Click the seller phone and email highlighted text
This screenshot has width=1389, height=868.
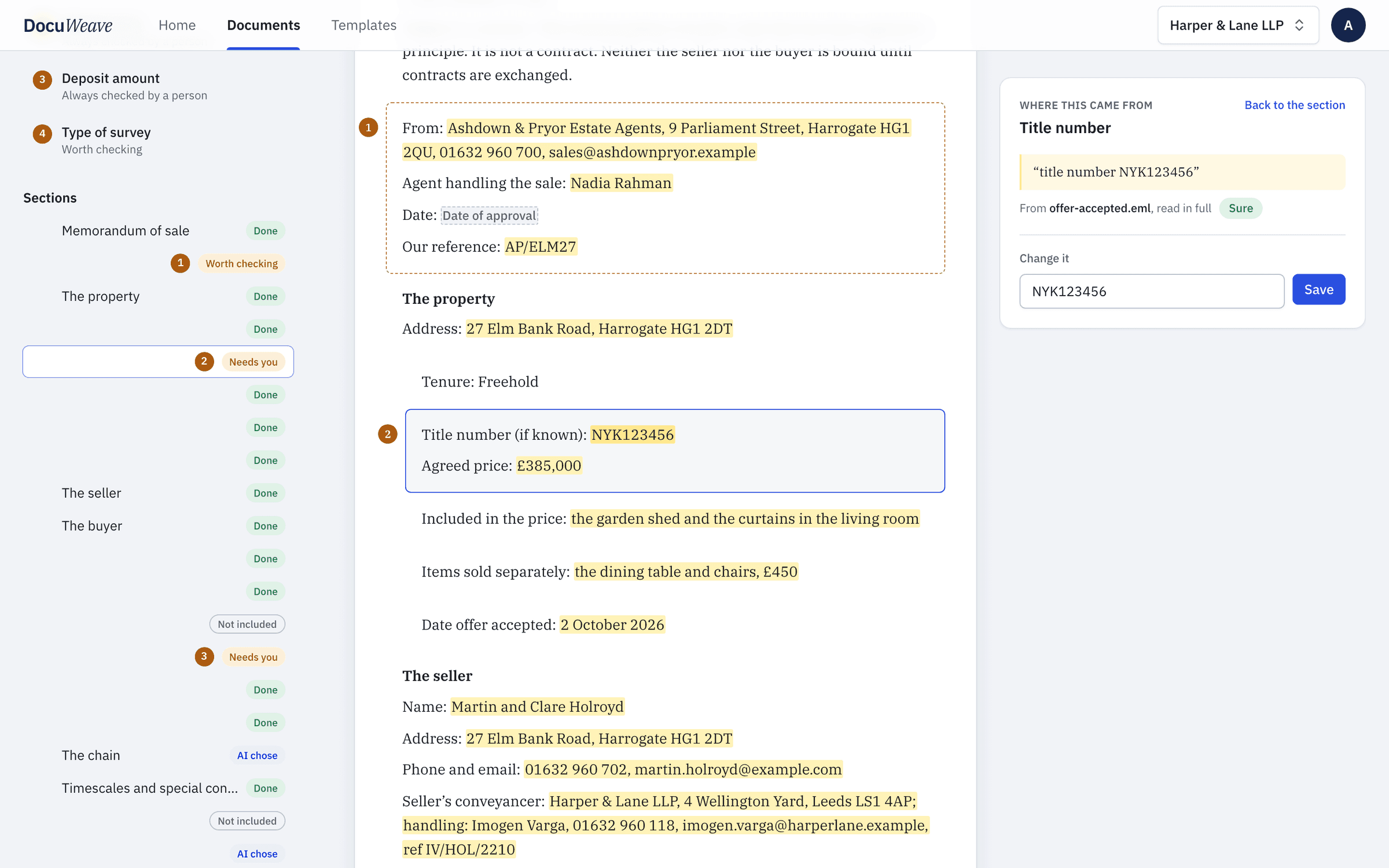pyautogui.click(x=683, y=769)
